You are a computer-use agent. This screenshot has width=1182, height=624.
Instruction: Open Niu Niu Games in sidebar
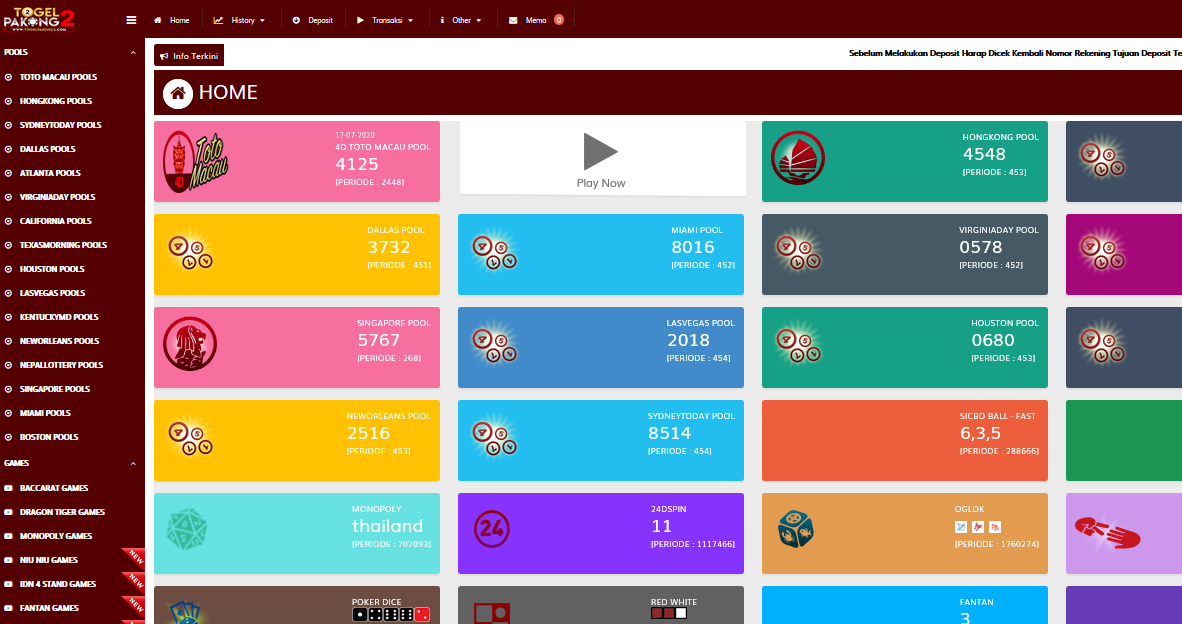(x=49, y=561)
